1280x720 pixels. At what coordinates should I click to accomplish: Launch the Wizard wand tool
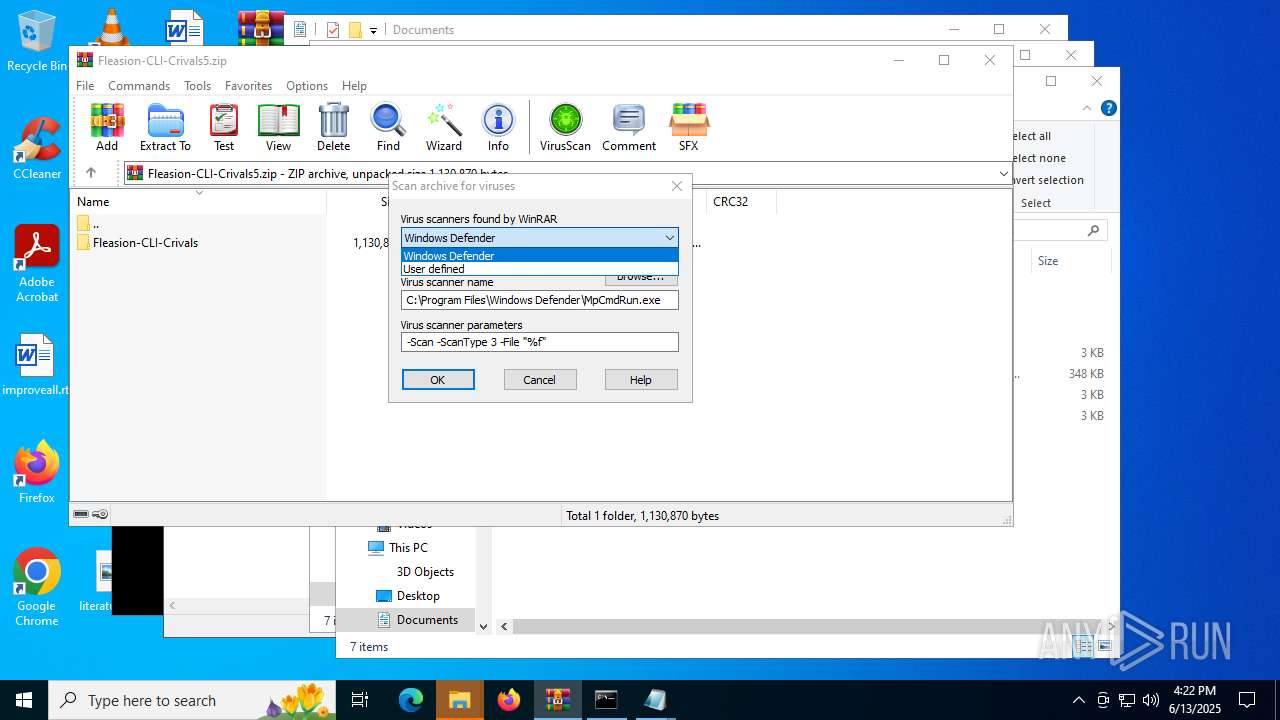443,127
